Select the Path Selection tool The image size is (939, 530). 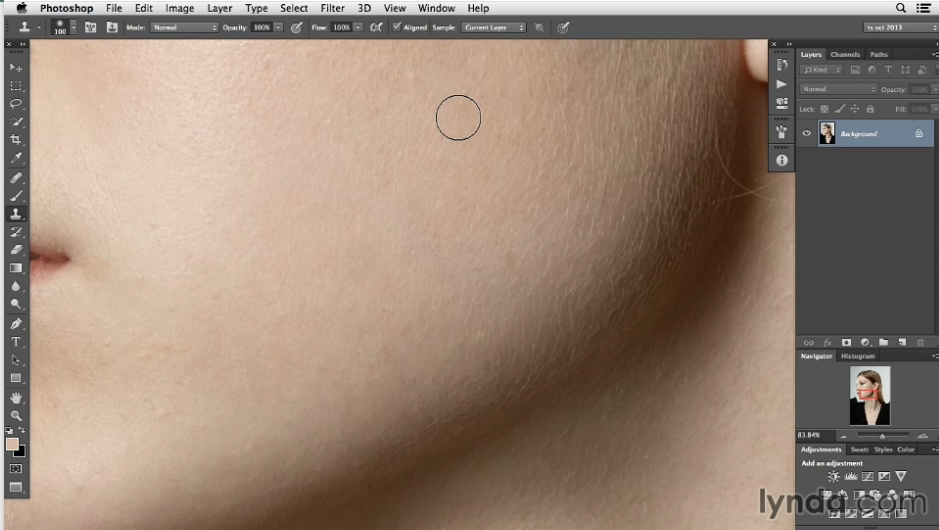pyautogui.click(x=16, y=360)
